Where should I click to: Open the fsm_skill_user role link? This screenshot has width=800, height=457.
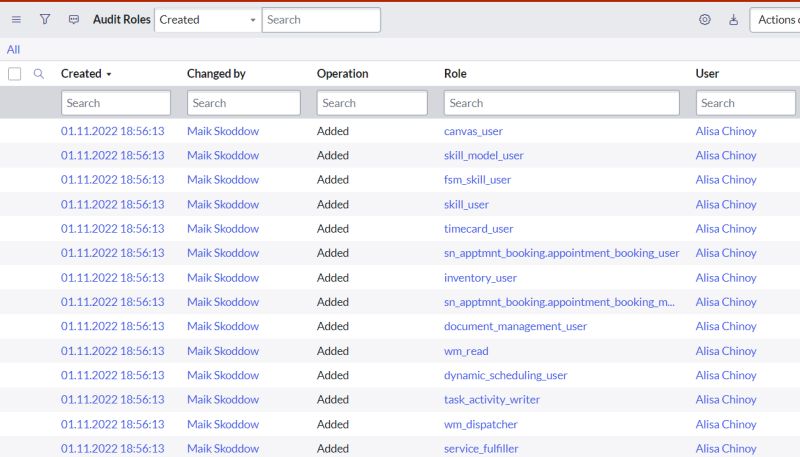click(477, 180)
